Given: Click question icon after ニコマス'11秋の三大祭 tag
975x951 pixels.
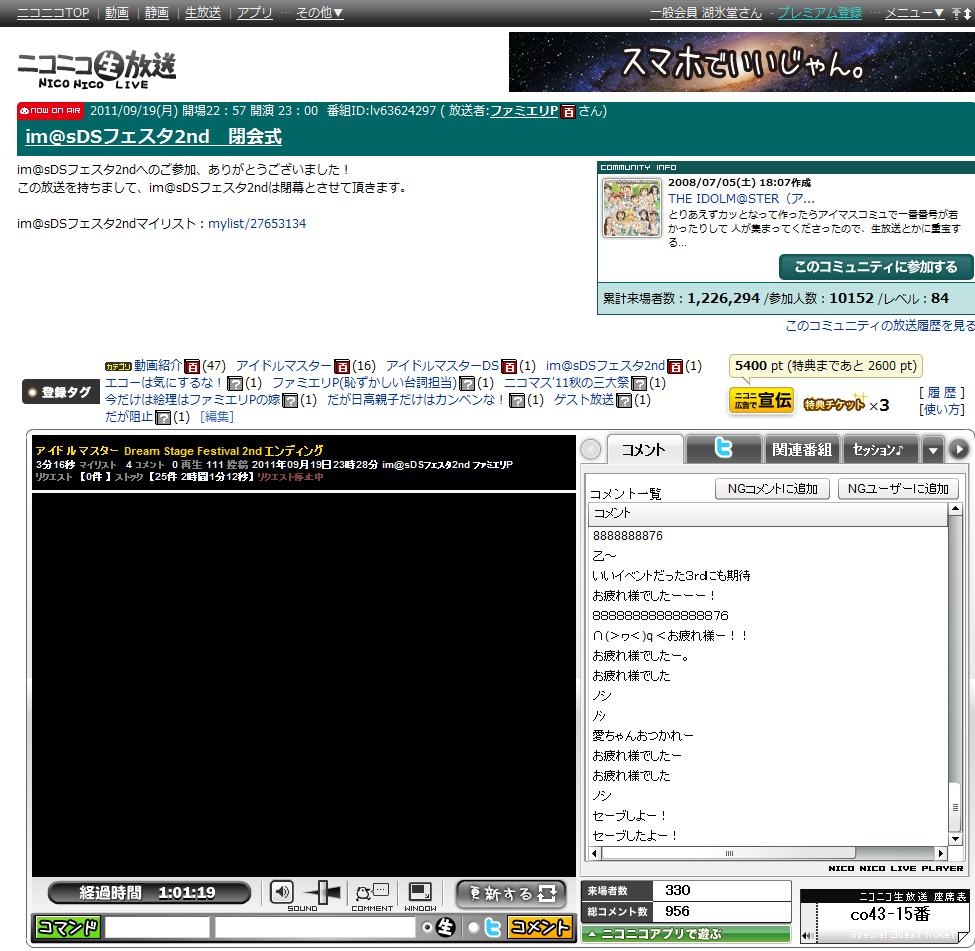Looking at the screenshot, I should click(x=639, y=383).
